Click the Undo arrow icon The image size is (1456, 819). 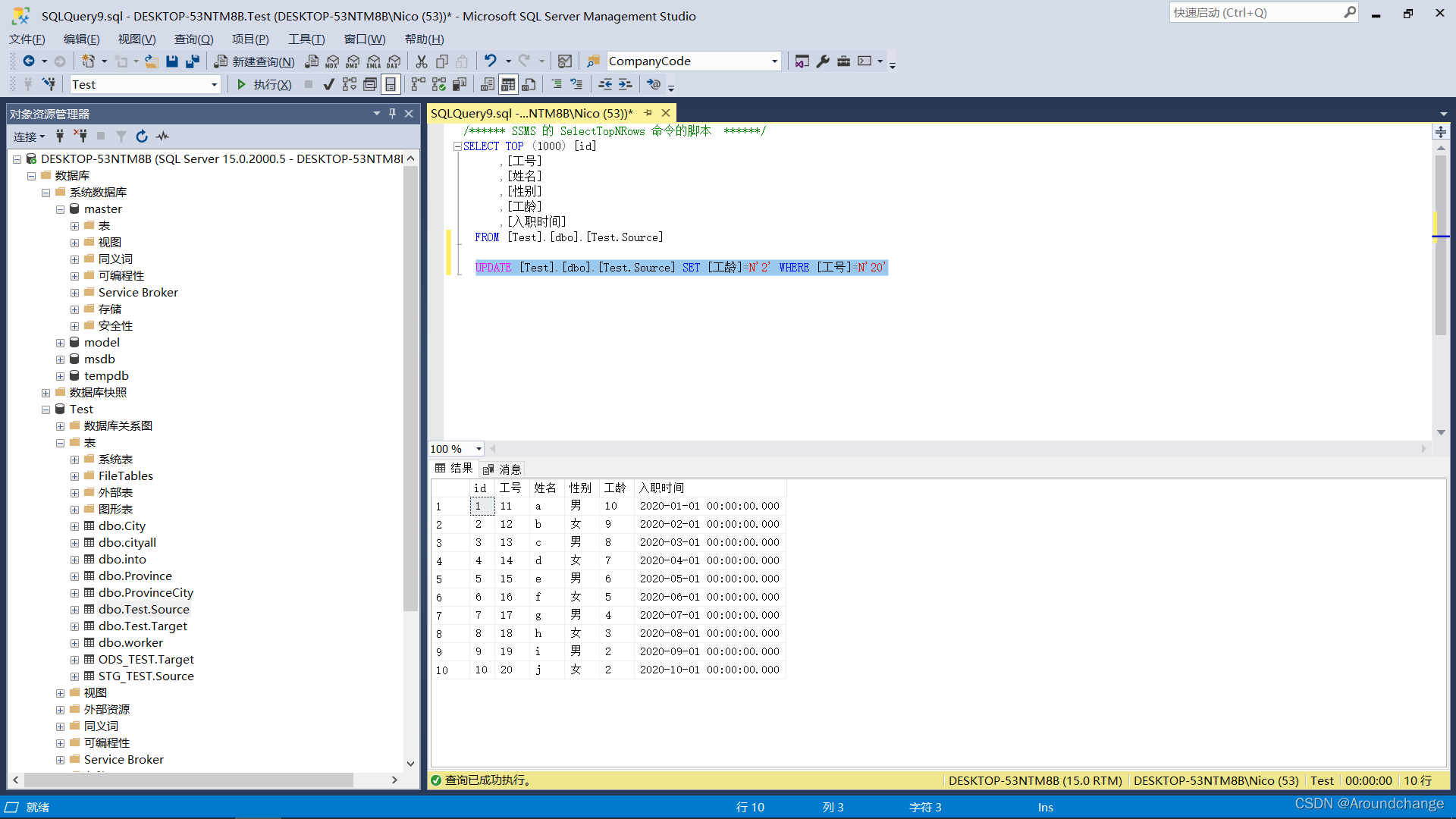point(491,61)
